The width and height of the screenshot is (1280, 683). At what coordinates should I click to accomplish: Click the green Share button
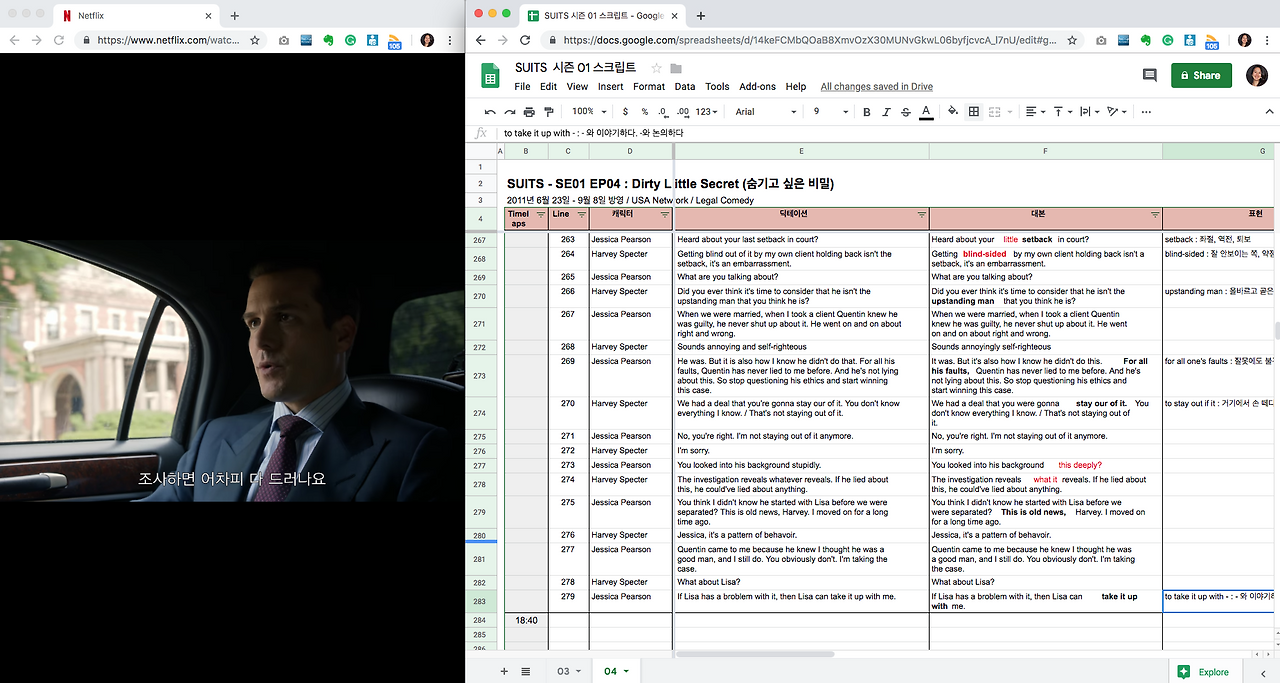coord(1201,76)
